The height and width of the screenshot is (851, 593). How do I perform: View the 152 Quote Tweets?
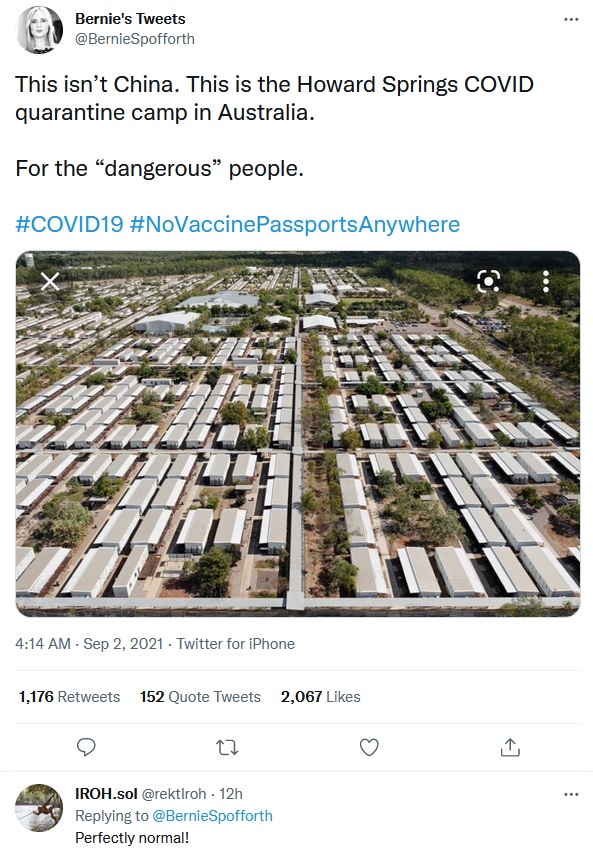[x=200, y=696]
